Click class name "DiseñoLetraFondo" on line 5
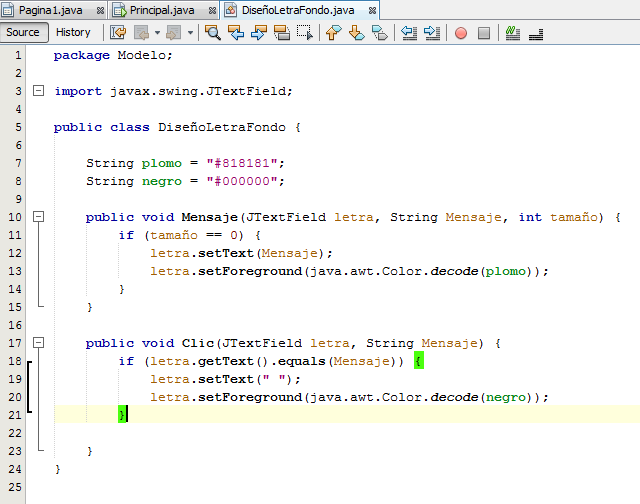The width and height of the screenshot is (640, 504). (222, 127)
